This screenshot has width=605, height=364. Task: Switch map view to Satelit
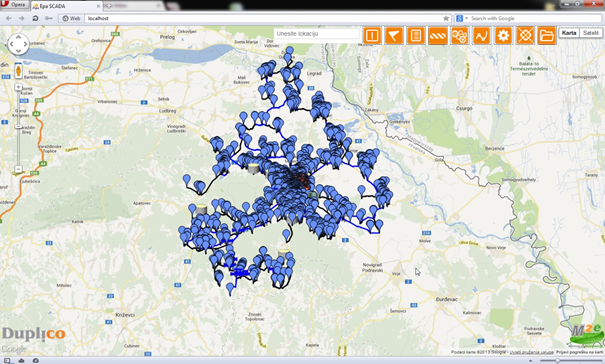590,33
